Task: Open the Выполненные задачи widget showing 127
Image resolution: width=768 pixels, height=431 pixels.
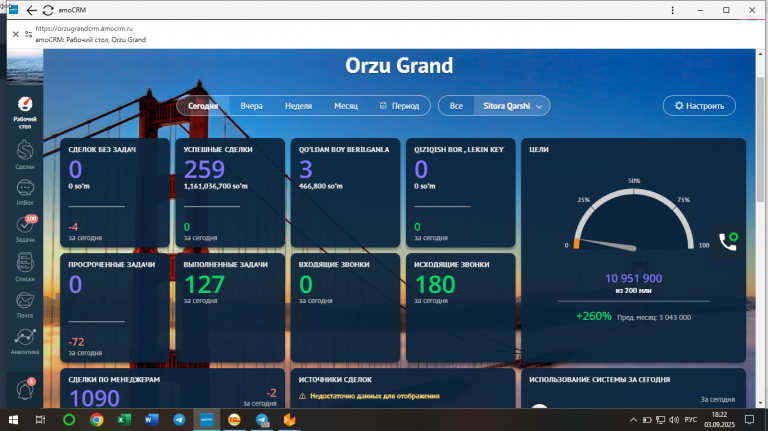Action: (x=230, y=308)
